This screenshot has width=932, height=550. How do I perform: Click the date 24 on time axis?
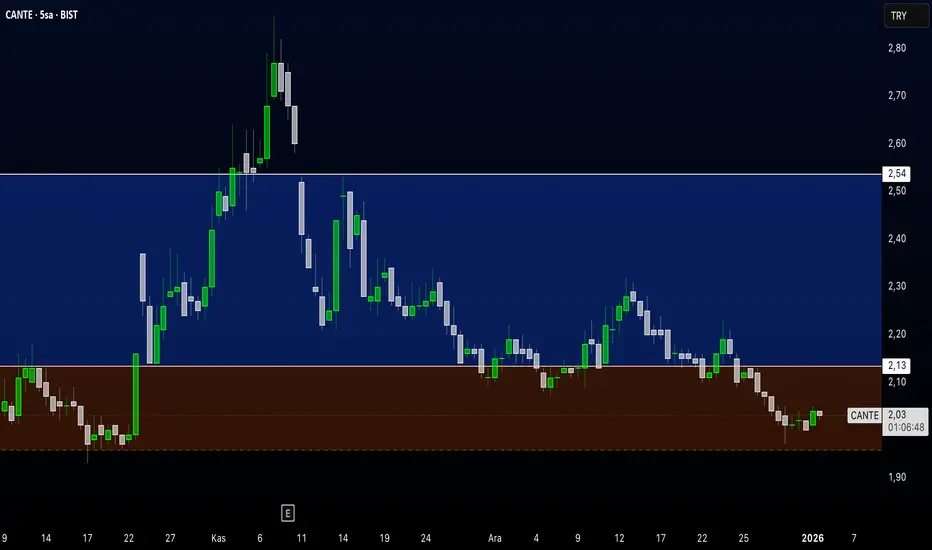[x=426, y=538]
